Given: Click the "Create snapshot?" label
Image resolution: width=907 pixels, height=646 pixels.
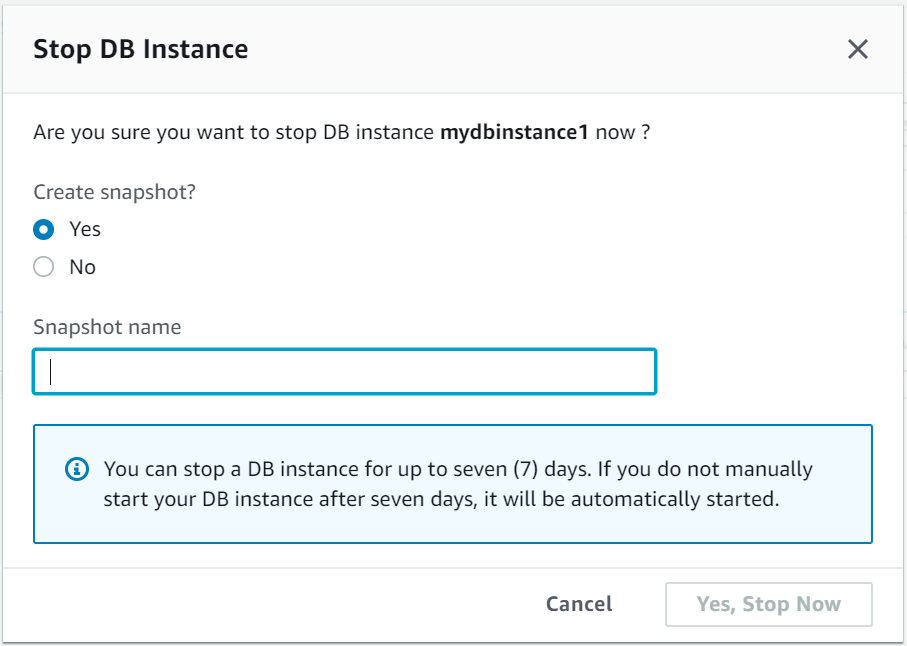Looking at the screenshot, I should [x=114, y=192].
